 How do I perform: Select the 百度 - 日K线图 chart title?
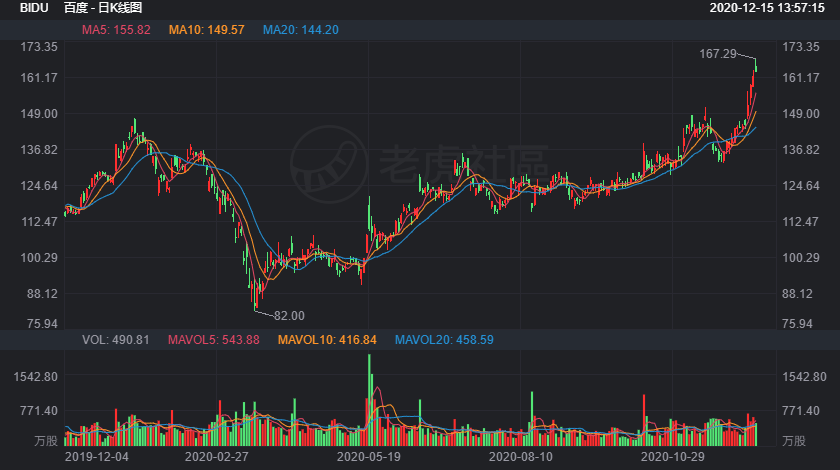click(103, 8)
